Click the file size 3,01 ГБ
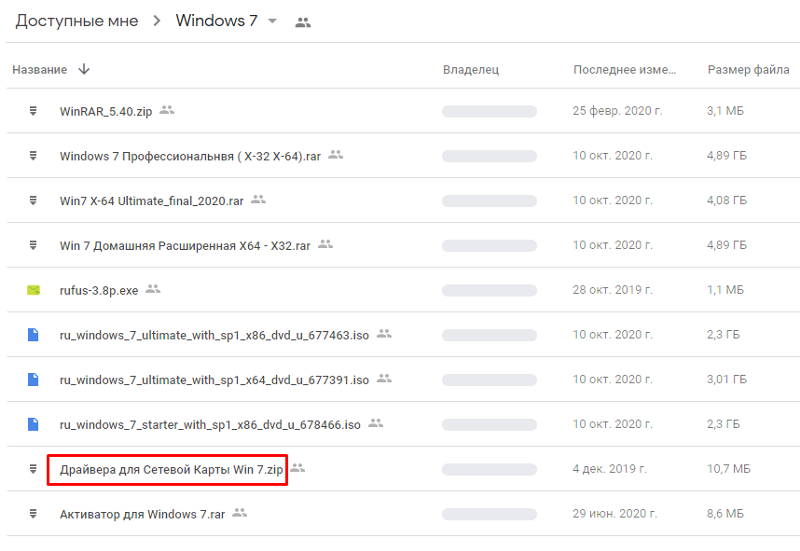 pyautogui.click(x=727, y=380)
